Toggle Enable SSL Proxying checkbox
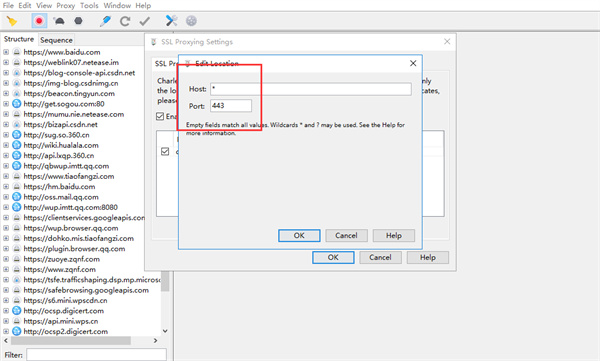Image resolution: width=600 pixels, height=361 pixels. [x=160, y=116]
